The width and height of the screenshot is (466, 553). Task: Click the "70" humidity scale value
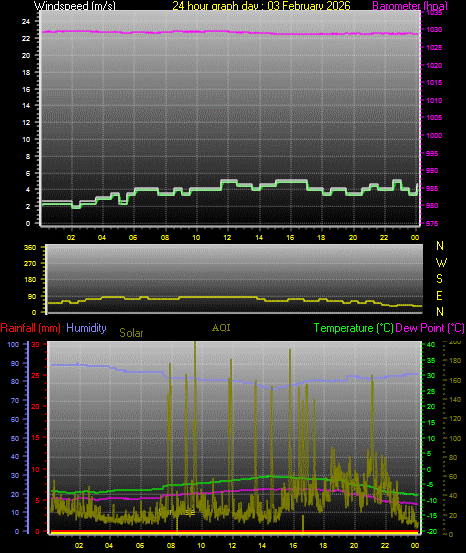click(15, 401)
